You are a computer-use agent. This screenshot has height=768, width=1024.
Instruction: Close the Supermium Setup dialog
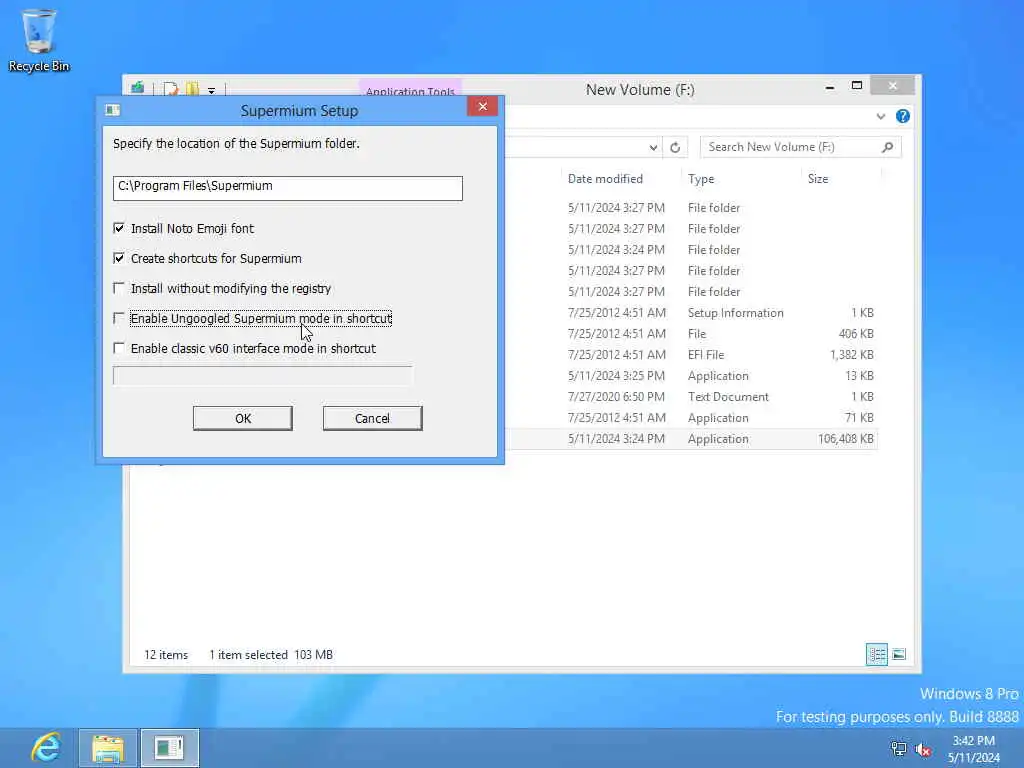coord(483,106)
